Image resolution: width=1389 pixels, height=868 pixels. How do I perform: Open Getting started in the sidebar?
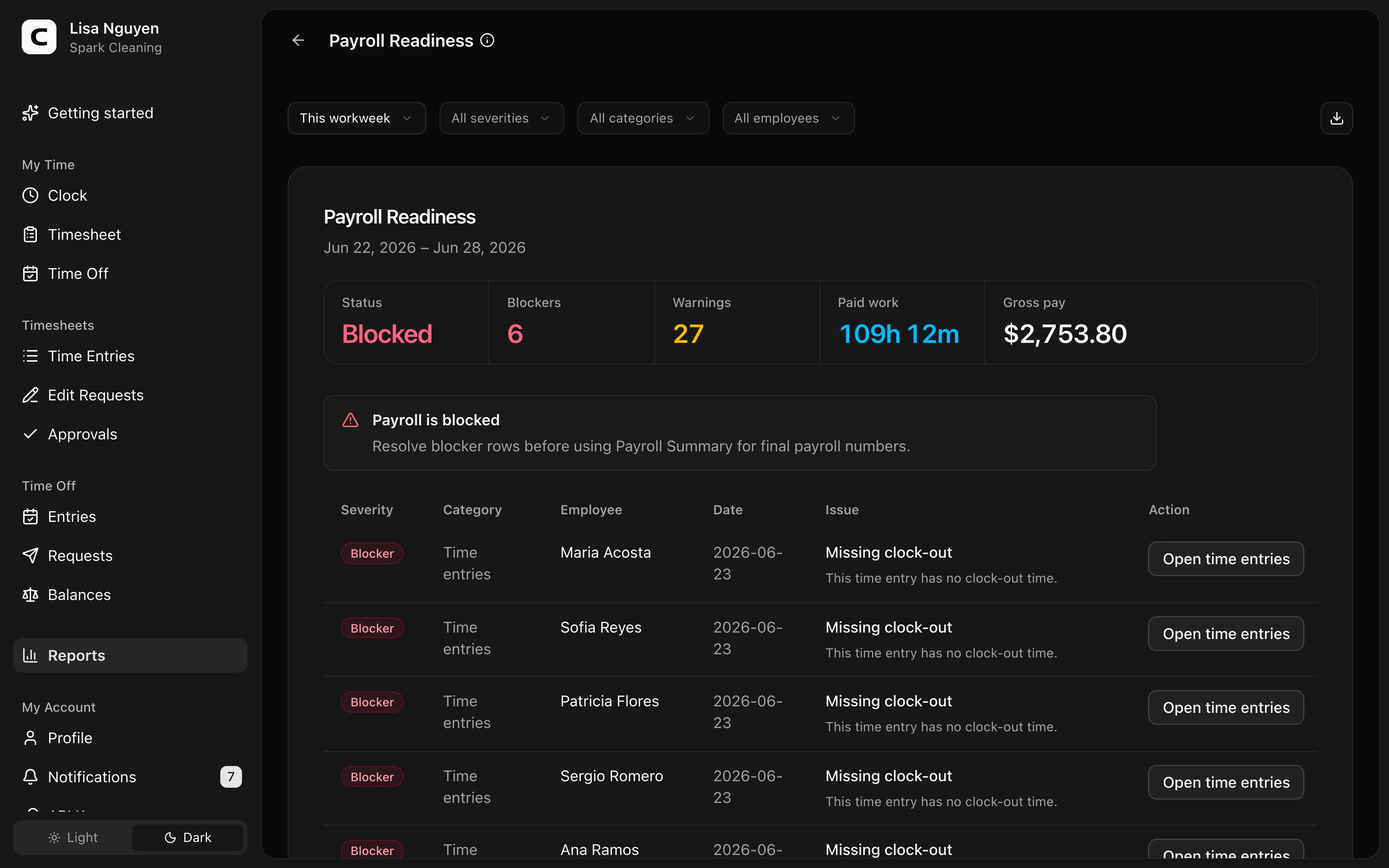pos(130,113)
